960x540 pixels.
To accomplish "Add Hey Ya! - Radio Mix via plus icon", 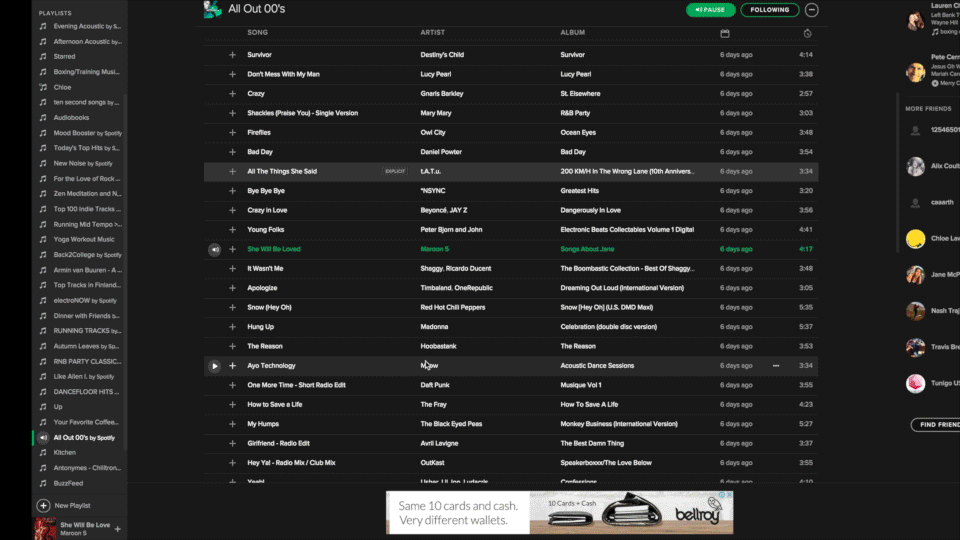I will point(232,463).
